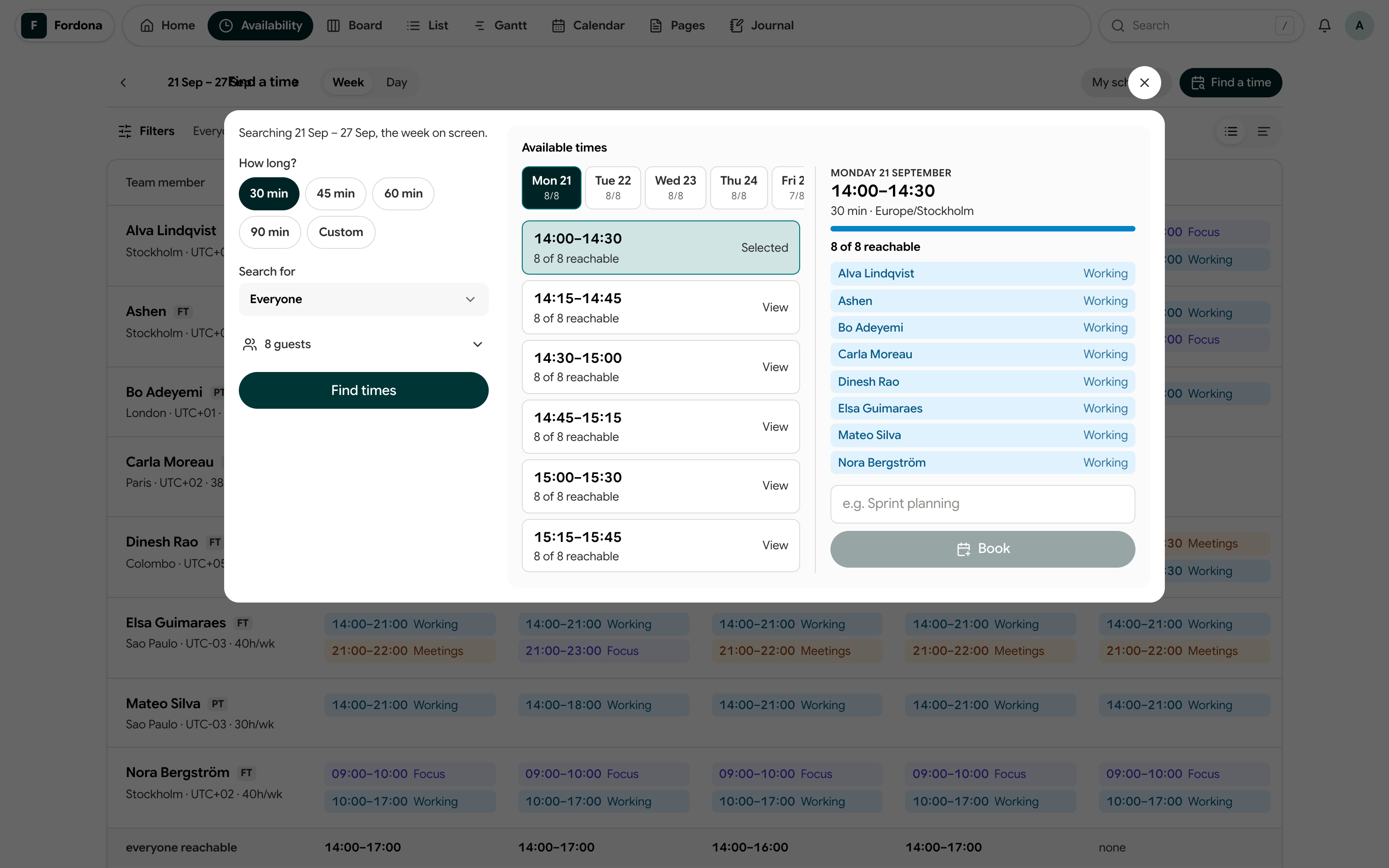Open the notifications bell

click(1324, 25)
